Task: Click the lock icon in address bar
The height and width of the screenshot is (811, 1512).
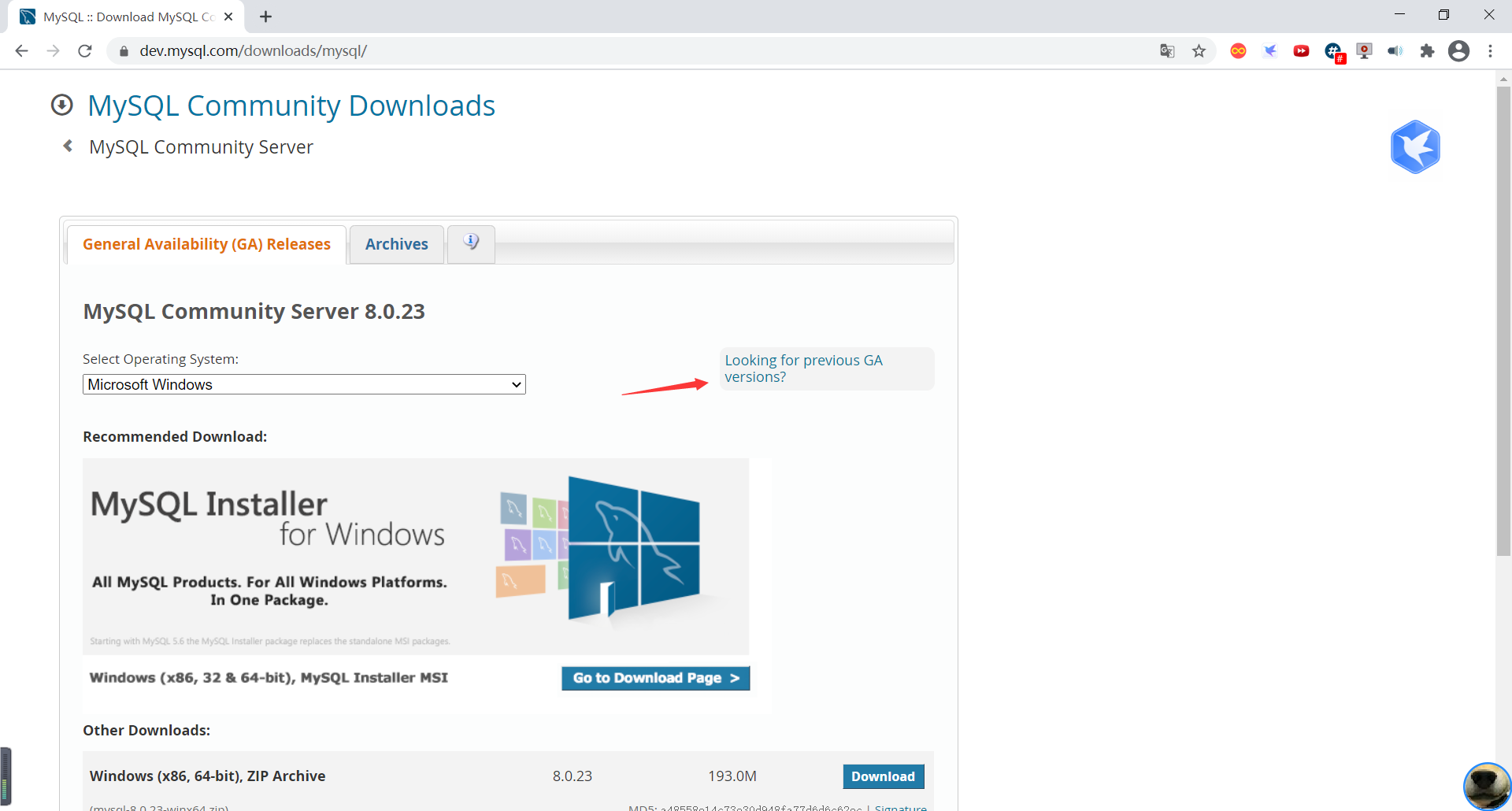Action: [123, 51]
